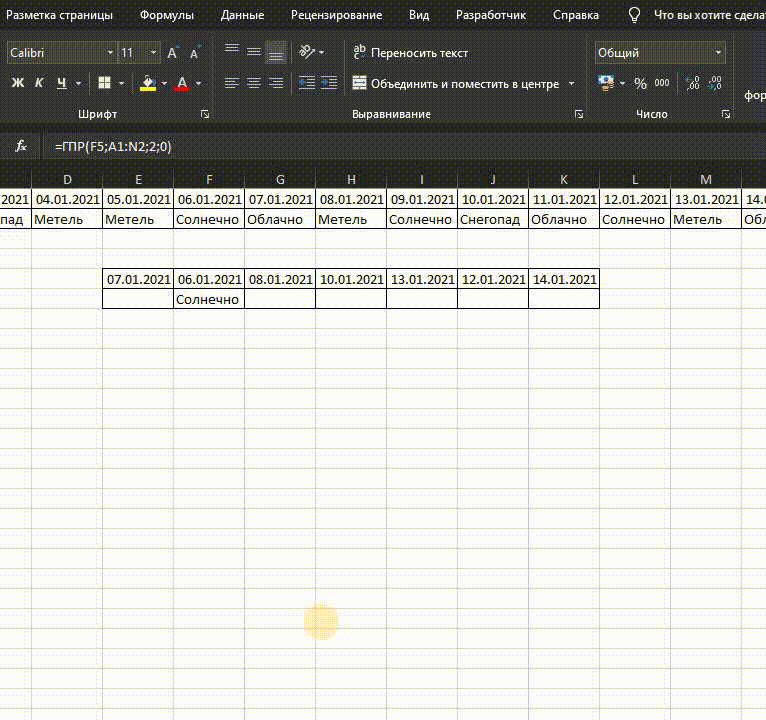
Task: Click in the formula bar with ГПР formula
Action: (x=404, y=147)
